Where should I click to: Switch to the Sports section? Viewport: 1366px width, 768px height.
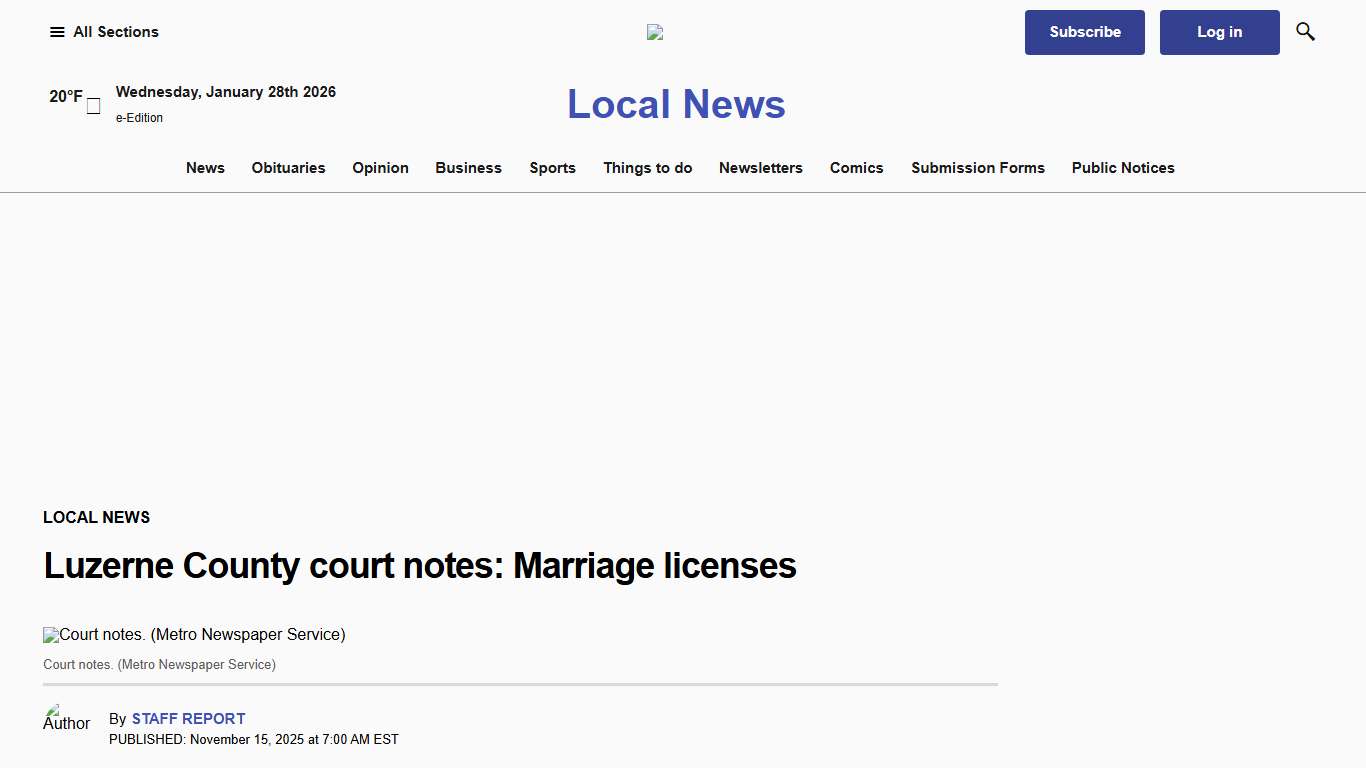[x=552, y=168]
